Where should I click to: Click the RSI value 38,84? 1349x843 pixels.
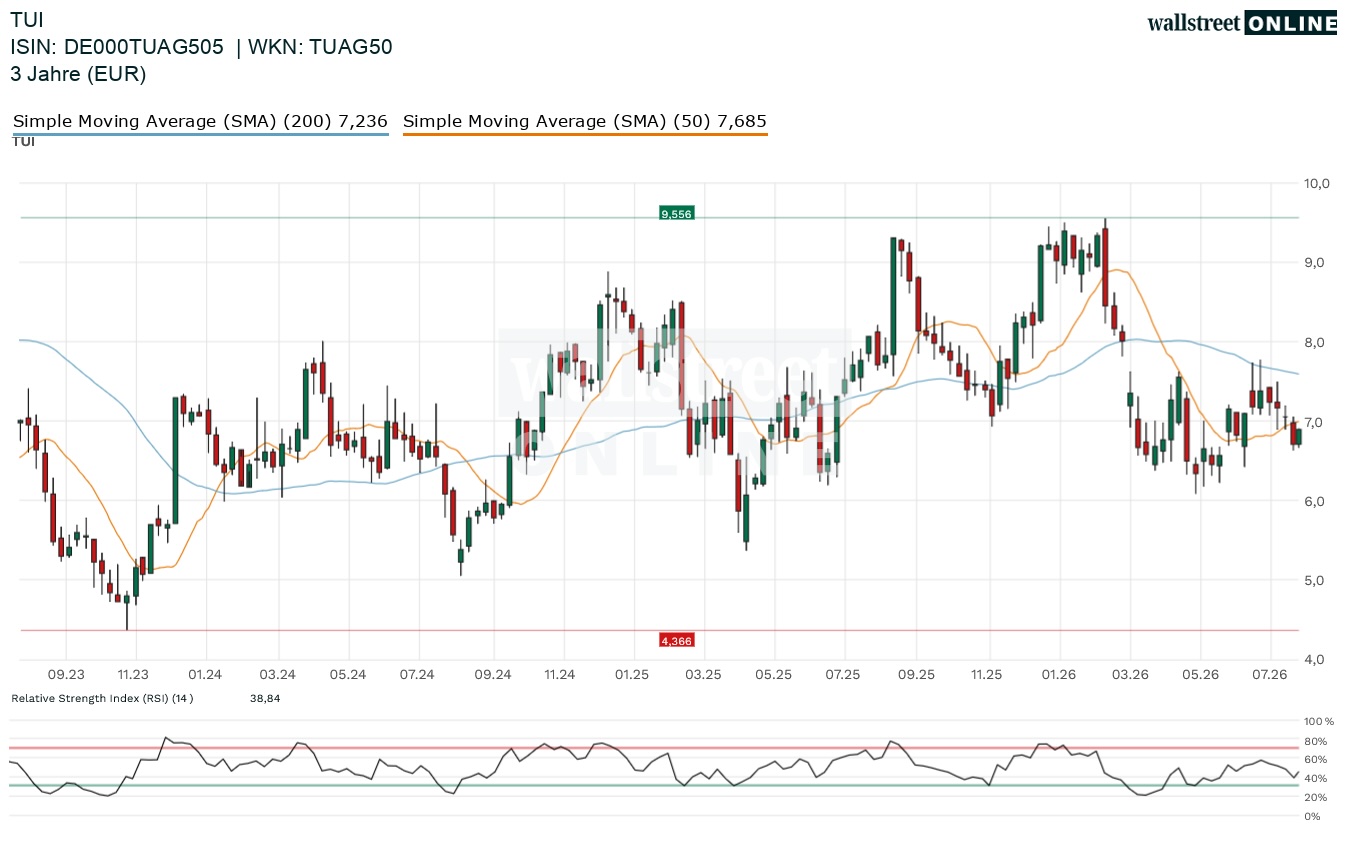coord(265,698)
